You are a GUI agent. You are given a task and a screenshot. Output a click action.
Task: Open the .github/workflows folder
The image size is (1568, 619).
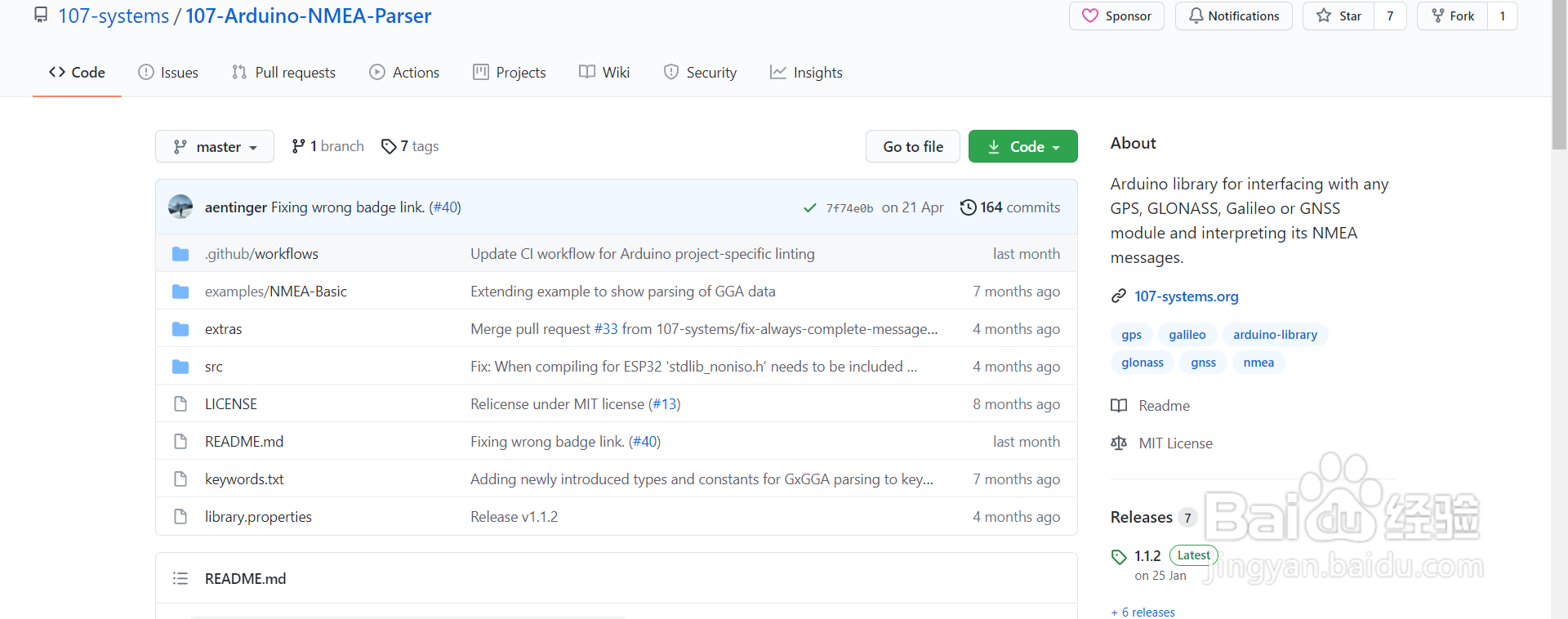point(261,254)
